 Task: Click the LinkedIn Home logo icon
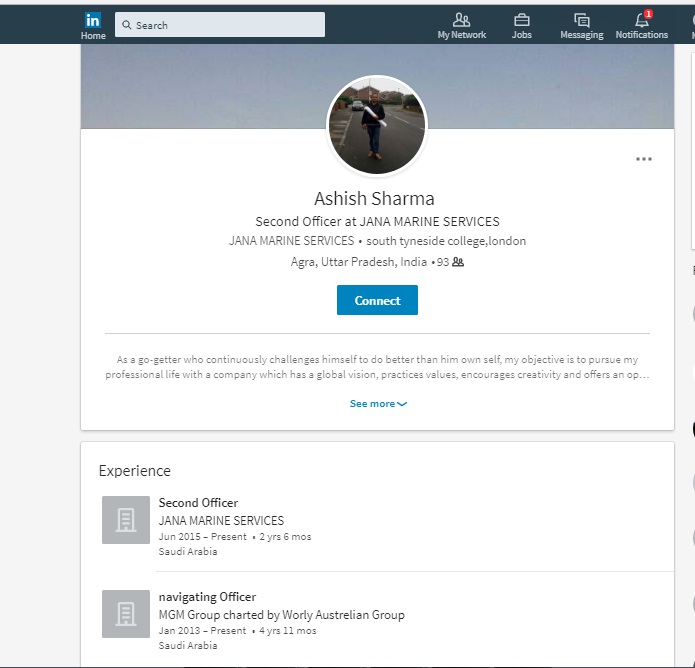93,21
